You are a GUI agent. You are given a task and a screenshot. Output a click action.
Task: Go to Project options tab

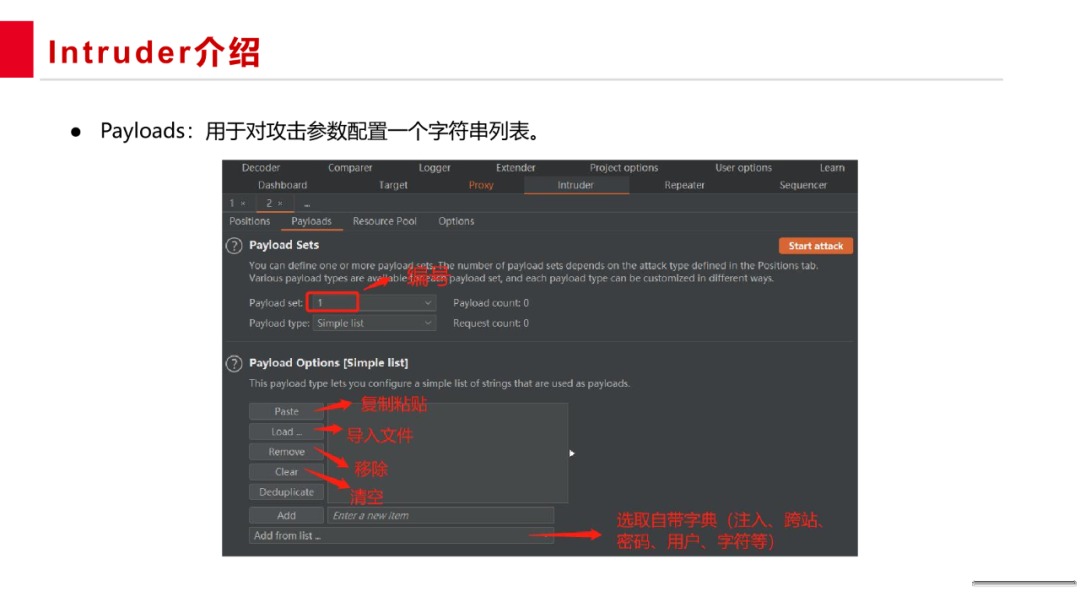[x=623, y=167]
